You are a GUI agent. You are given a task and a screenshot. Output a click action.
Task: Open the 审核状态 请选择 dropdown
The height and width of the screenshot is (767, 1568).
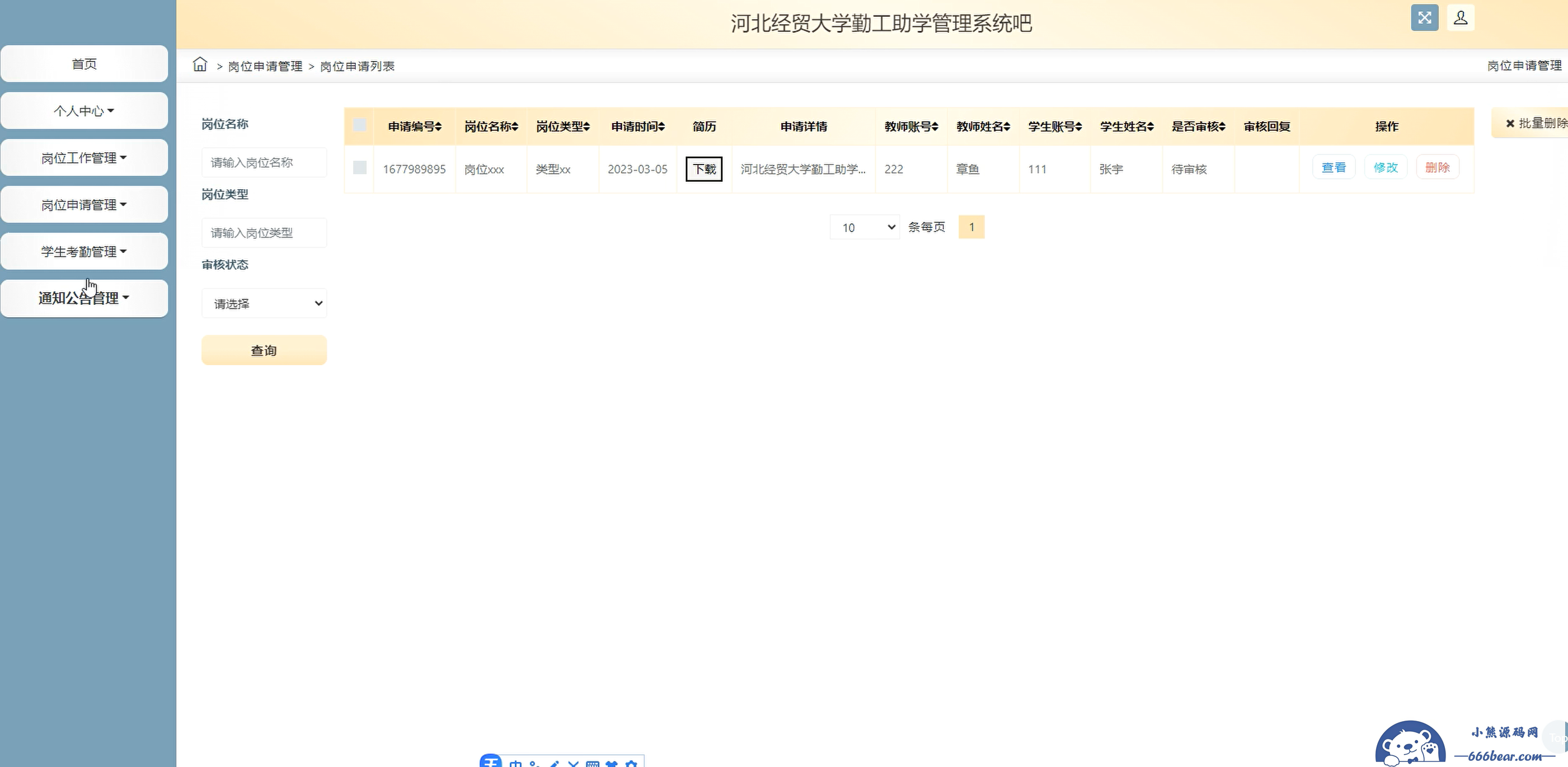point(264,303)
